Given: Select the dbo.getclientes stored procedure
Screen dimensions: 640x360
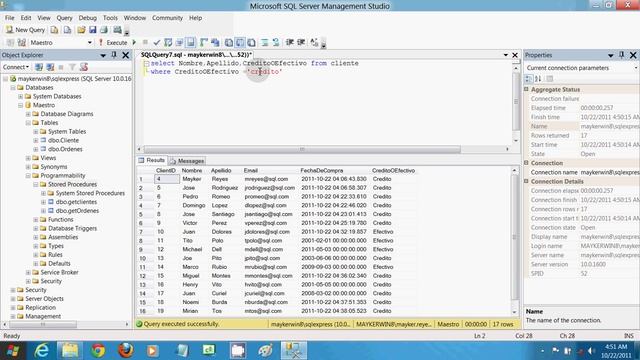Looking at the screenshot, I should click(x=76, y=202).
